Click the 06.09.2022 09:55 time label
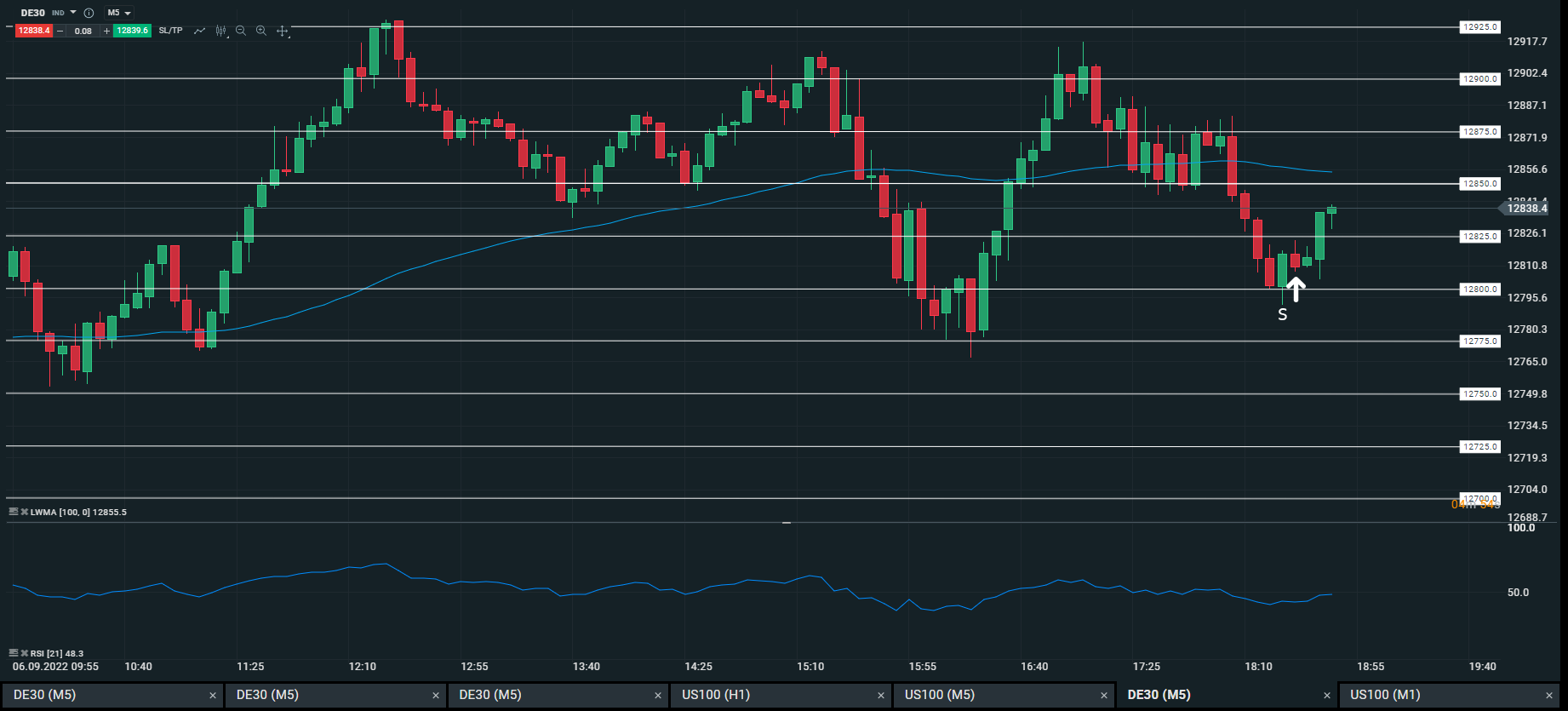Viewport: 1568px width, 711px height. (55, 667)
